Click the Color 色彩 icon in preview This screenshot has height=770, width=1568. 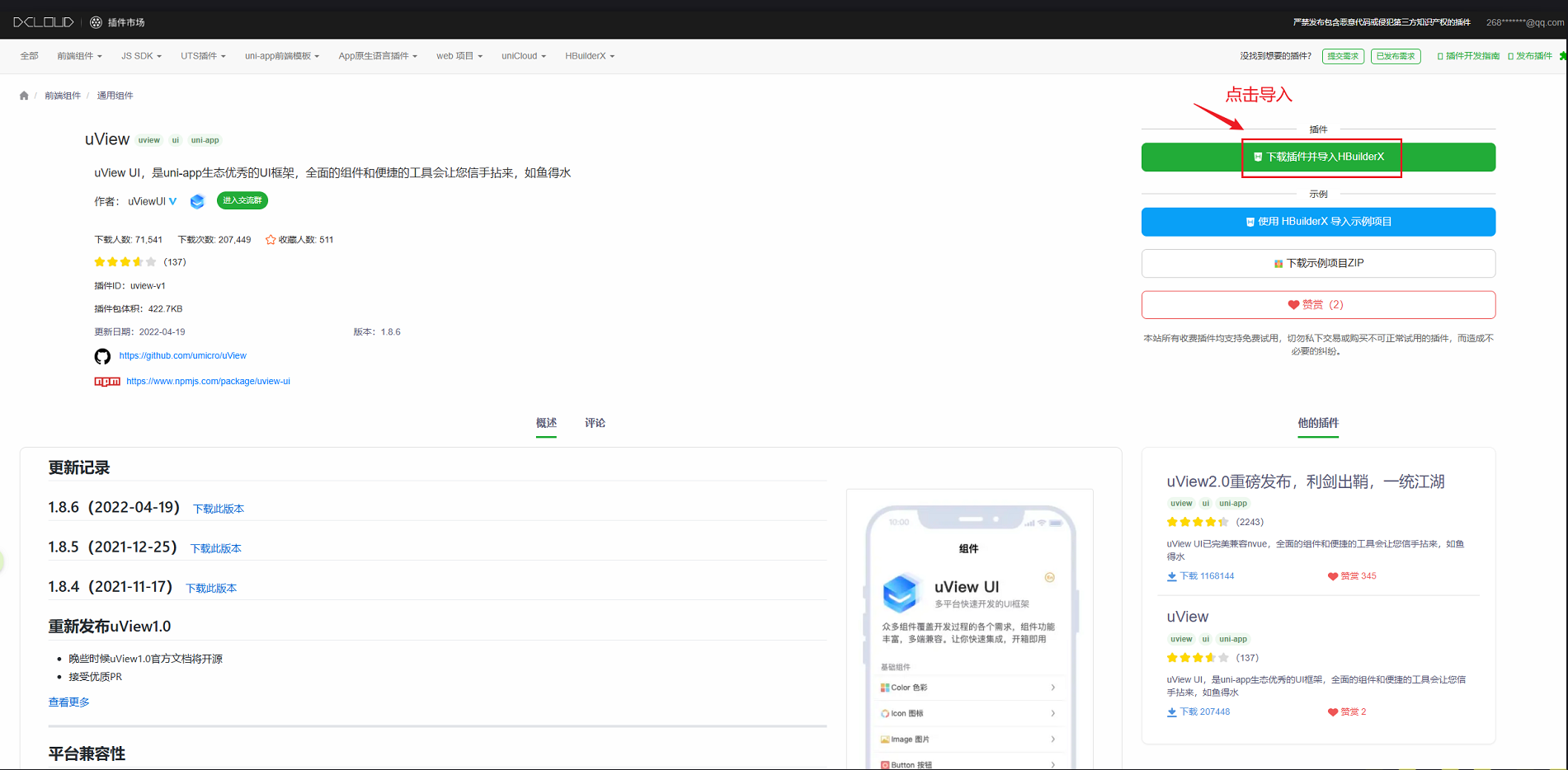click(885, 688)
